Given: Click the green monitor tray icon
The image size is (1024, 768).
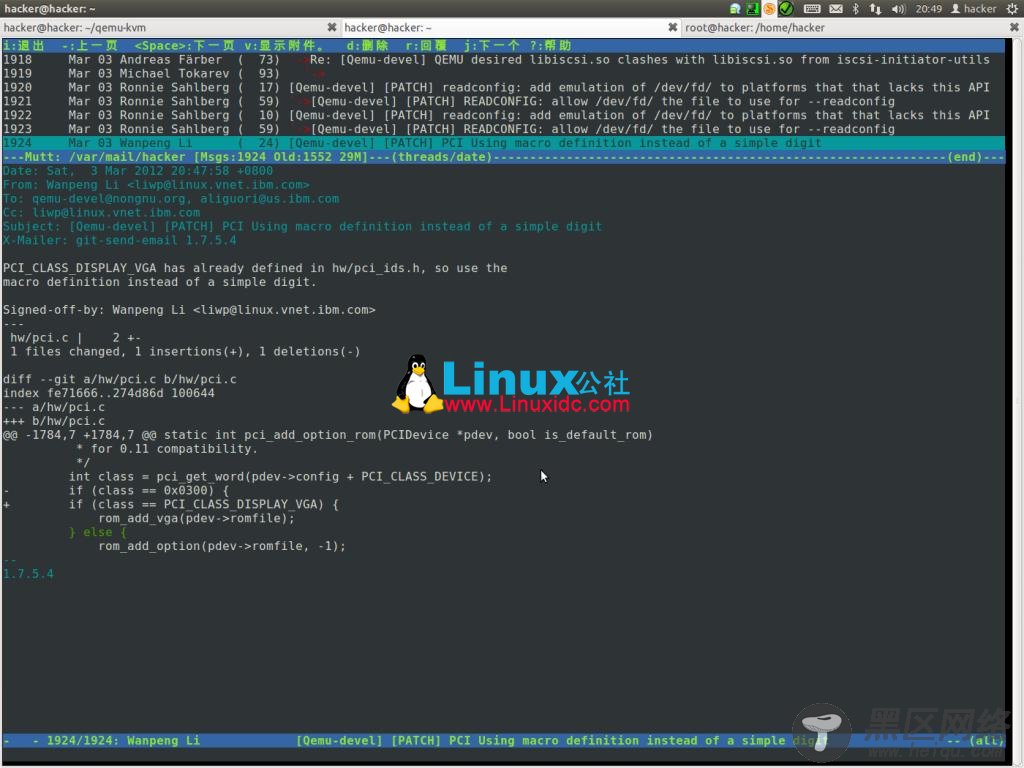Looking at the screenshot, I should pos(752,8).
